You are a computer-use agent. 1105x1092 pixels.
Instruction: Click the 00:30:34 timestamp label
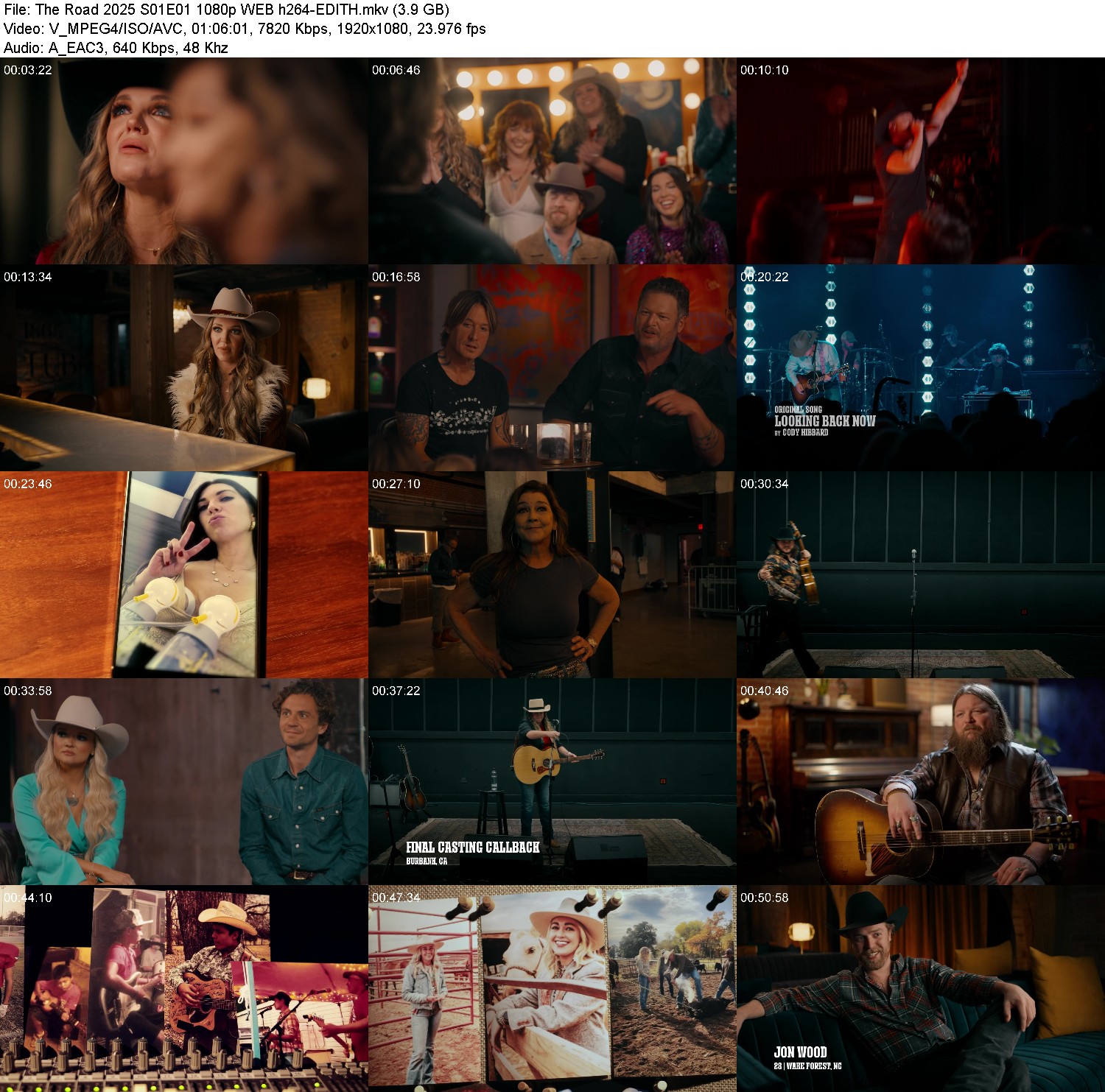pyautogui.click(x=765, y=484)
